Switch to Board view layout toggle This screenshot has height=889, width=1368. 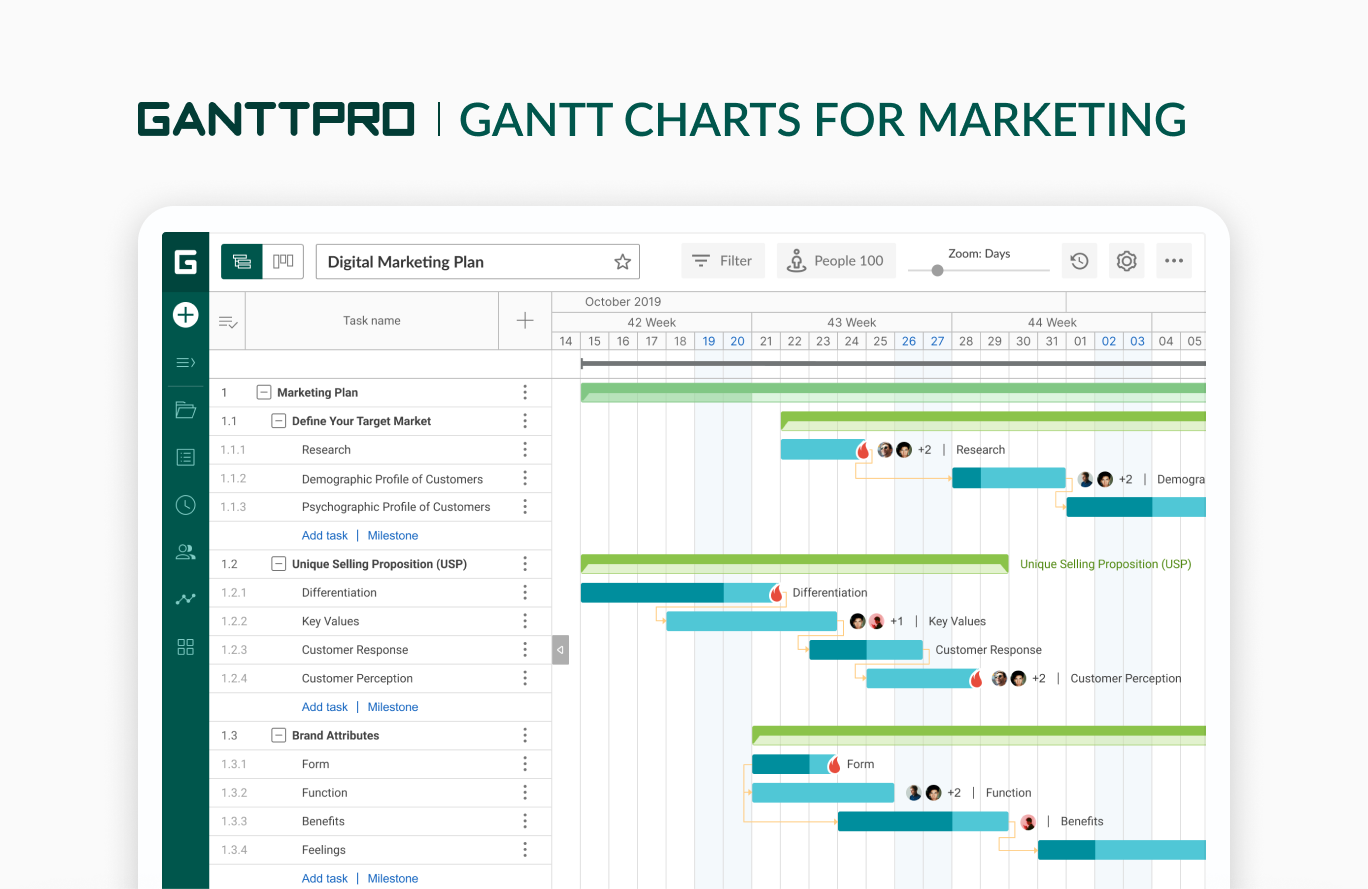coord(283,260)
